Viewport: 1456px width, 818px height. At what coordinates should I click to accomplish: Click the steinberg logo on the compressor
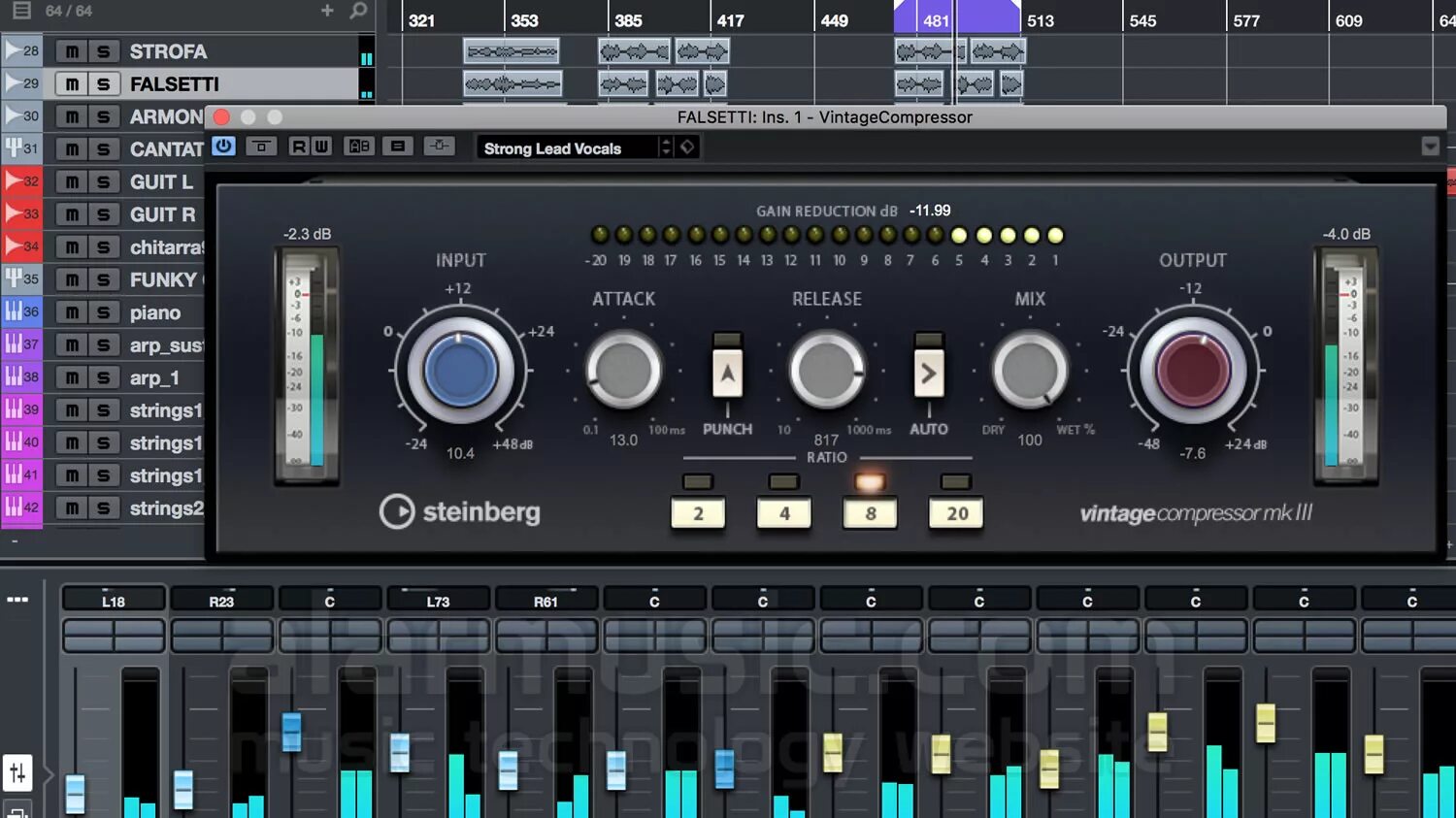tap(459, 511)
